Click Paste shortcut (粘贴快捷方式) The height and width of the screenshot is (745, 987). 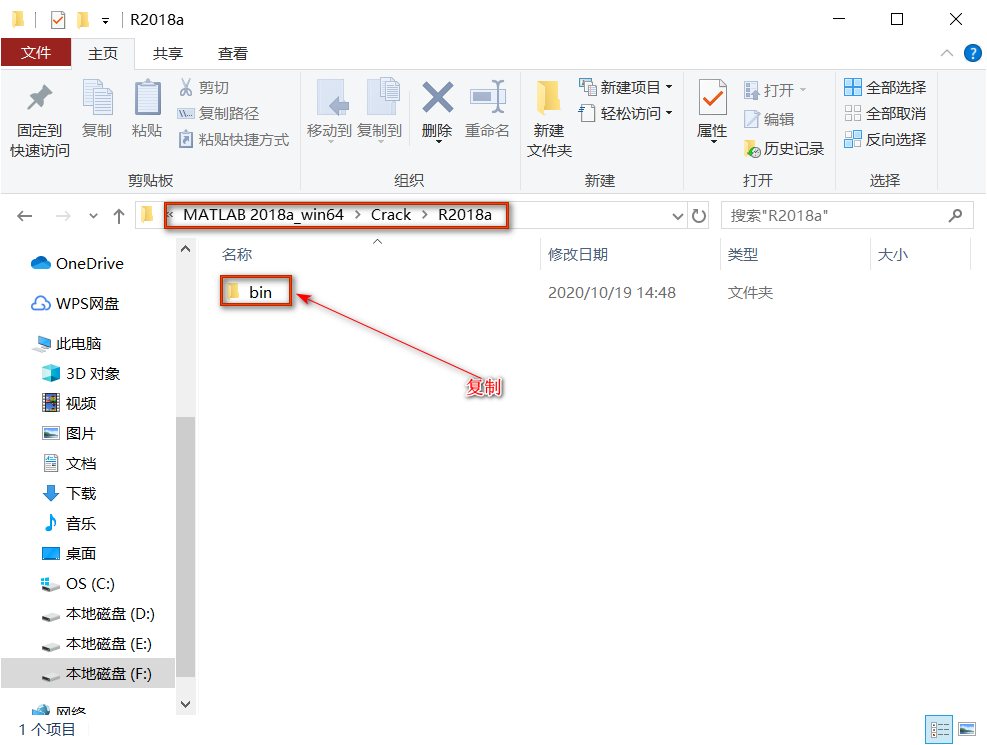[234, 140]
